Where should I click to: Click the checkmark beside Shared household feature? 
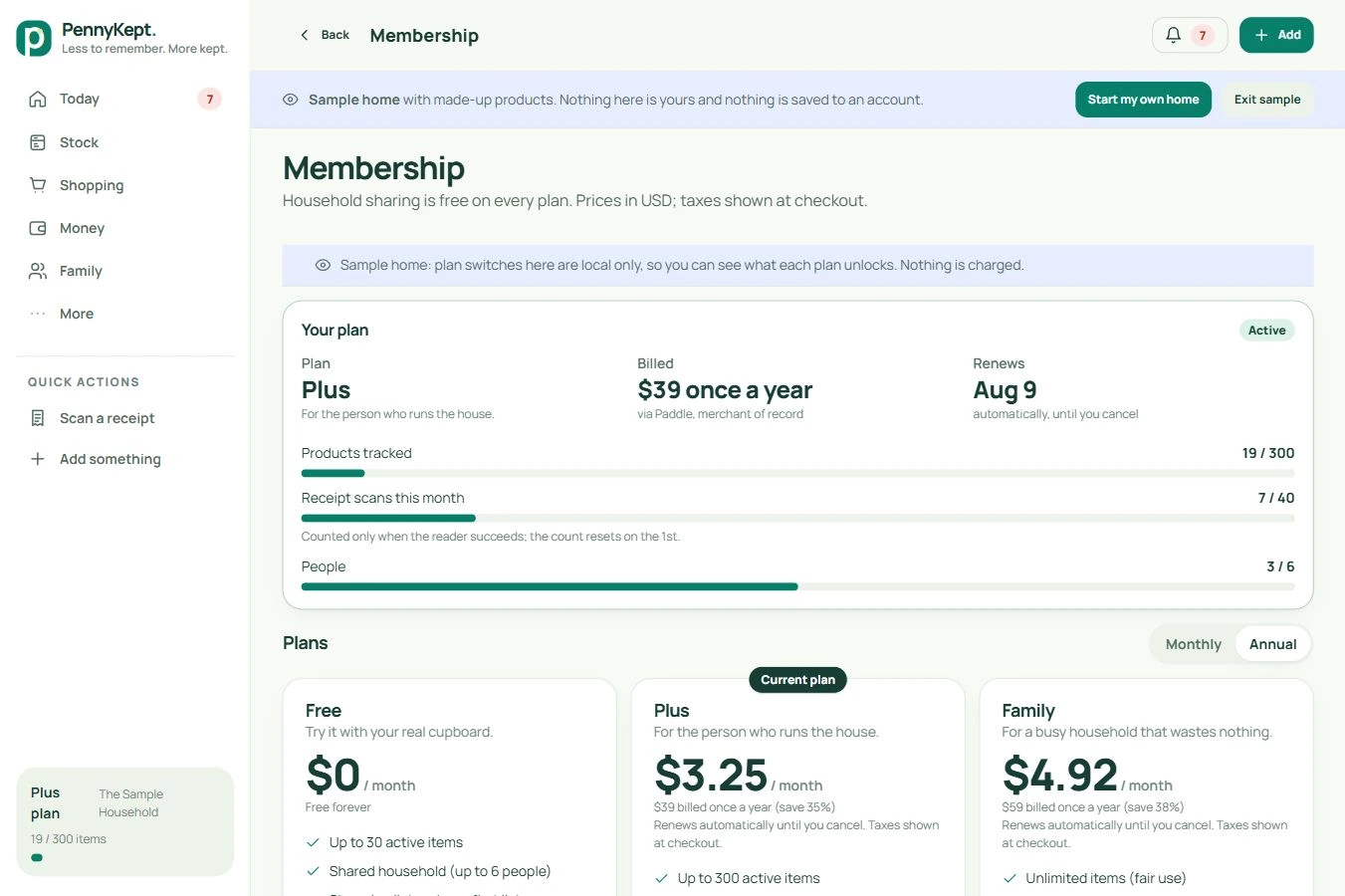coord(313,871)
